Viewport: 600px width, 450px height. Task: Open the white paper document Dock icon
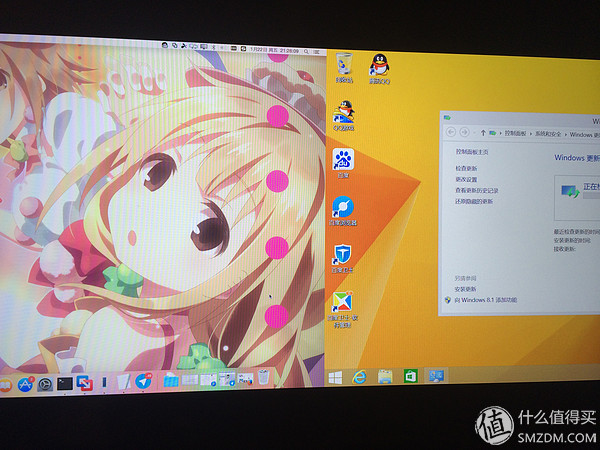coord(123,382)
